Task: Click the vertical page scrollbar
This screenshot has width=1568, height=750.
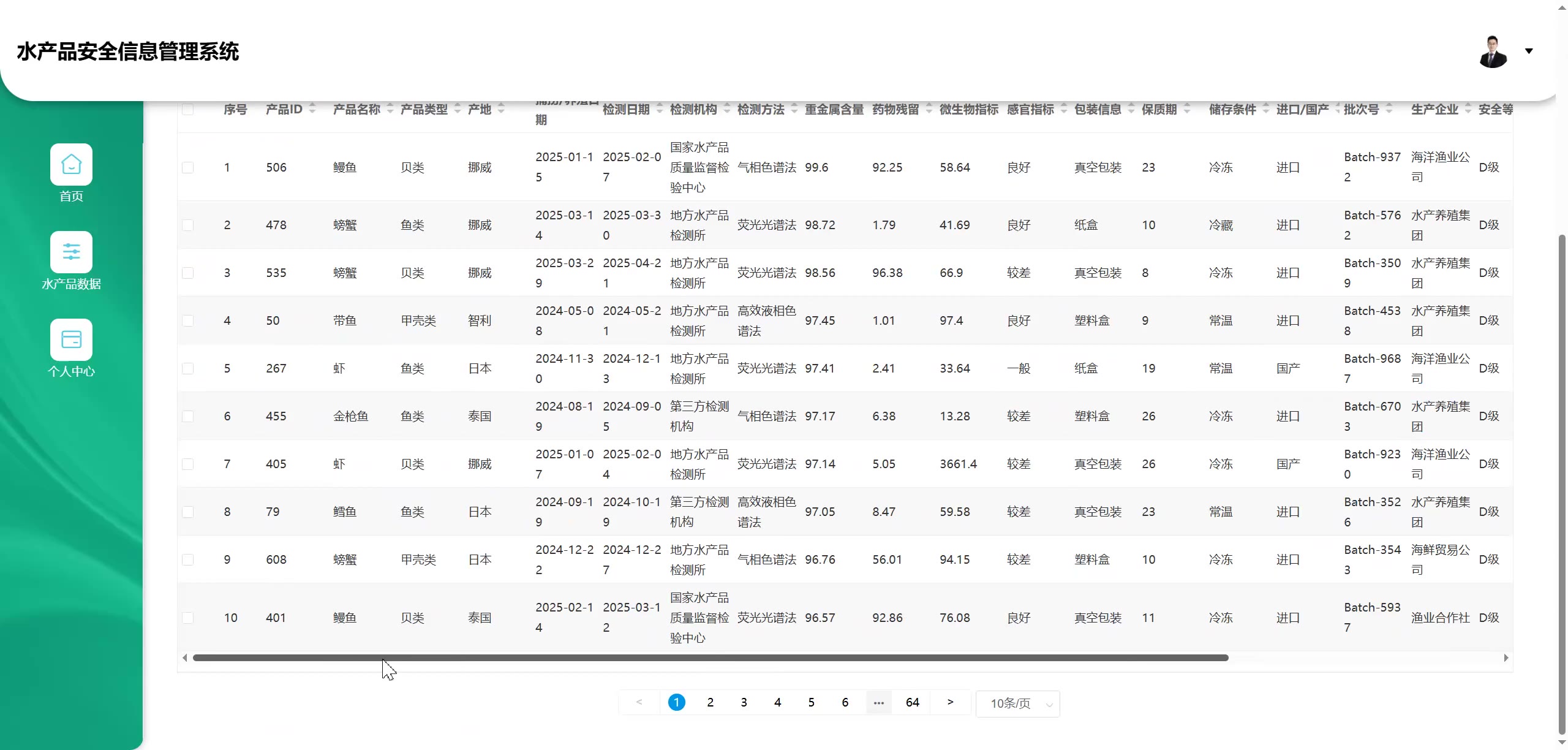Action: pos(1562,484)
